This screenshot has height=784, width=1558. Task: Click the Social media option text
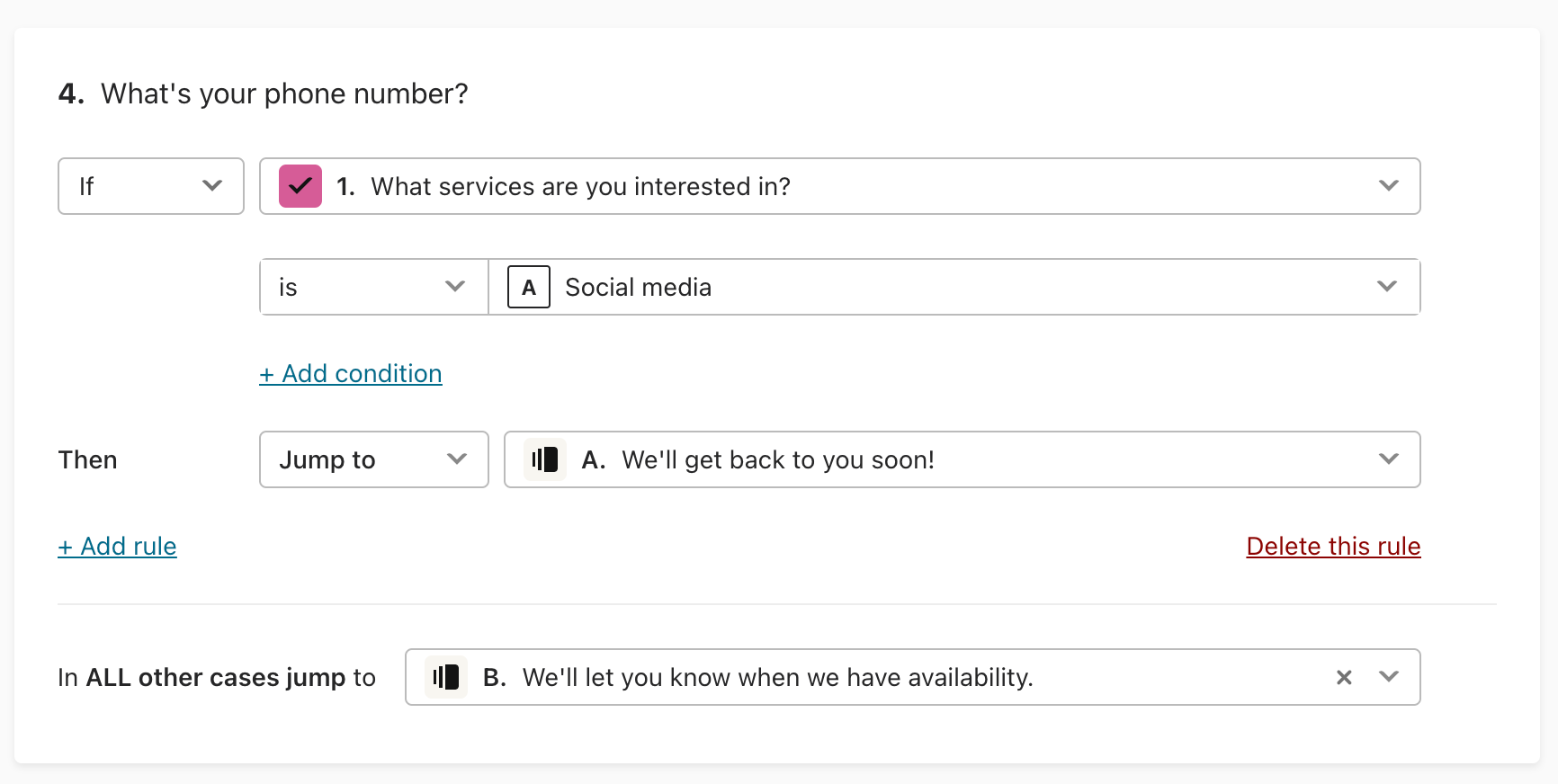click(638, 287)
